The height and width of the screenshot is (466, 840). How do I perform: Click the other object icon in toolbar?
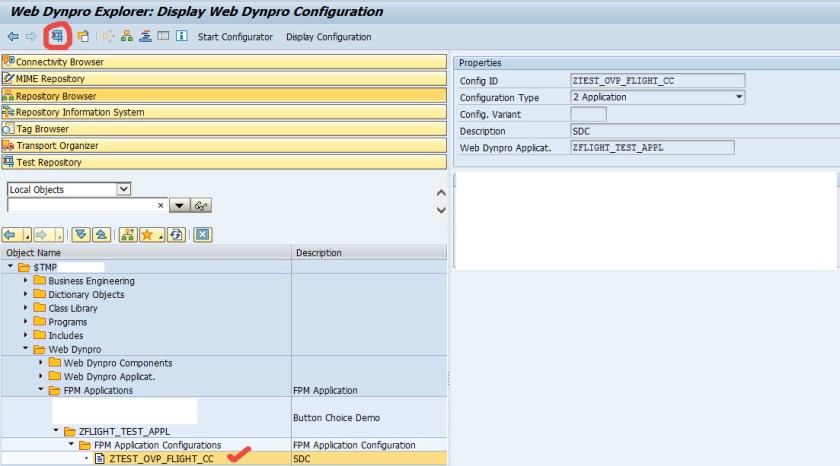click(83, 36)
